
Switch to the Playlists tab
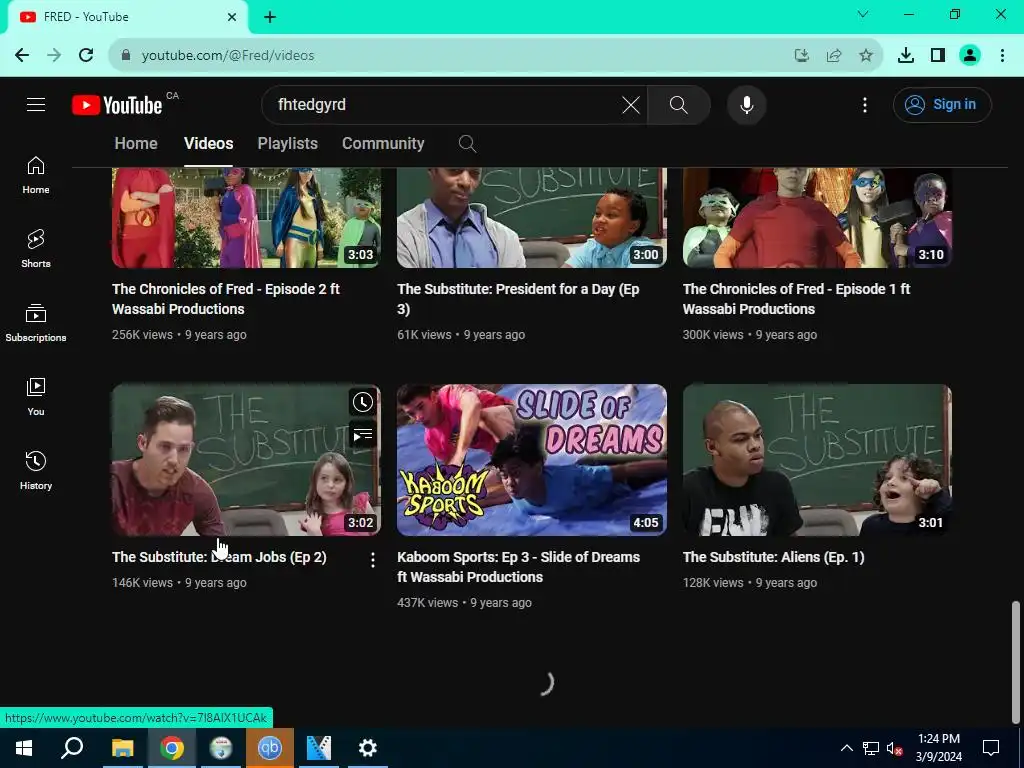(287, 144)
